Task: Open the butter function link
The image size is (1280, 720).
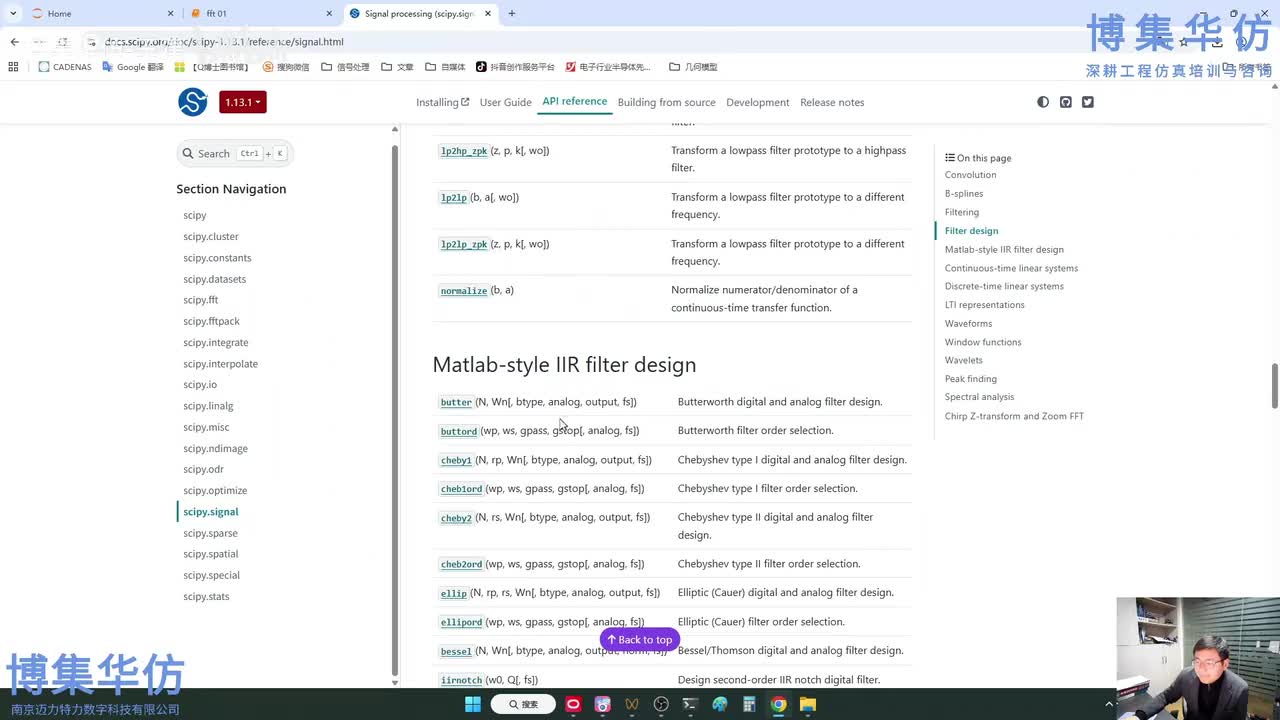Action: pyautogui.click(x=456, y=402)
